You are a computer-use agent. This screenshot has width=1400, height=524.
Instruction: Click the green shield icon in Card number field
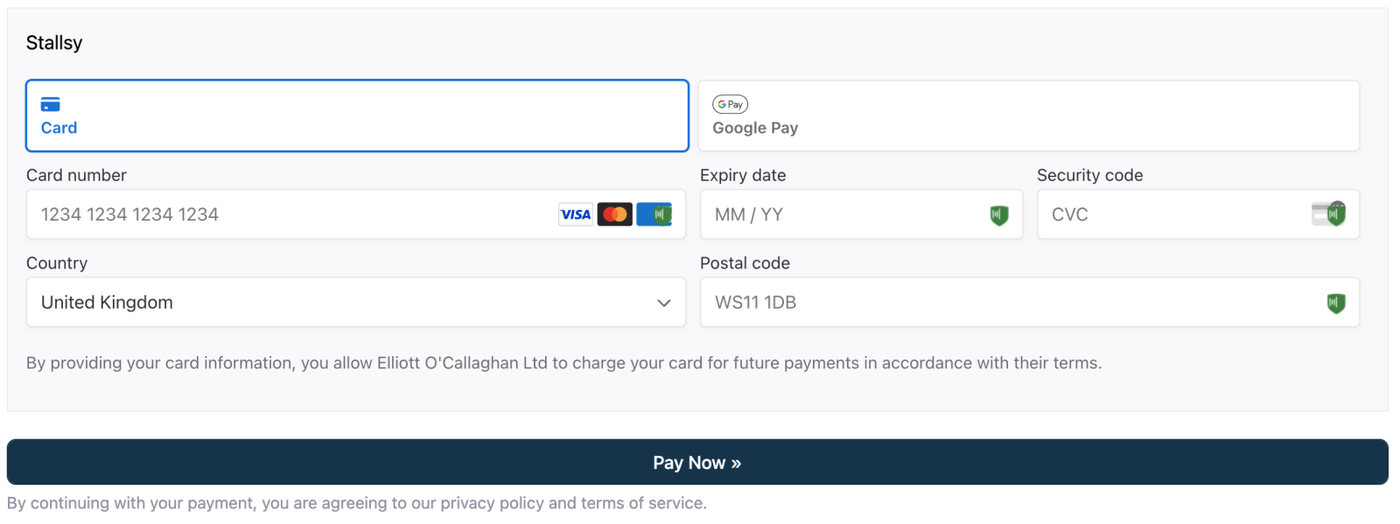point(660,214)
